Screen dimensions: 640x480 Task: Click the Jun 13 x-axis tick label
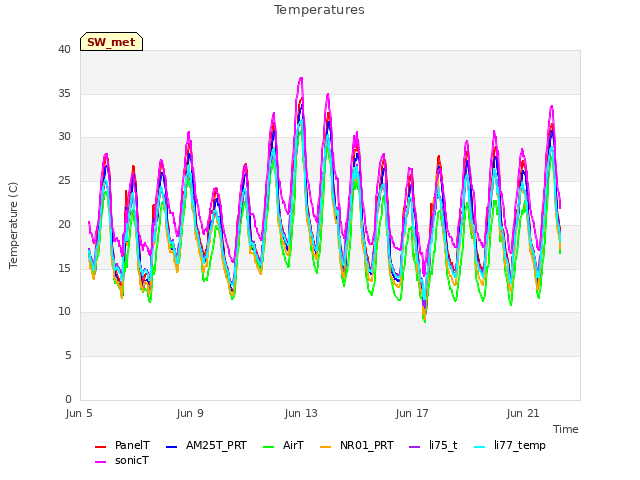[301, 413]
